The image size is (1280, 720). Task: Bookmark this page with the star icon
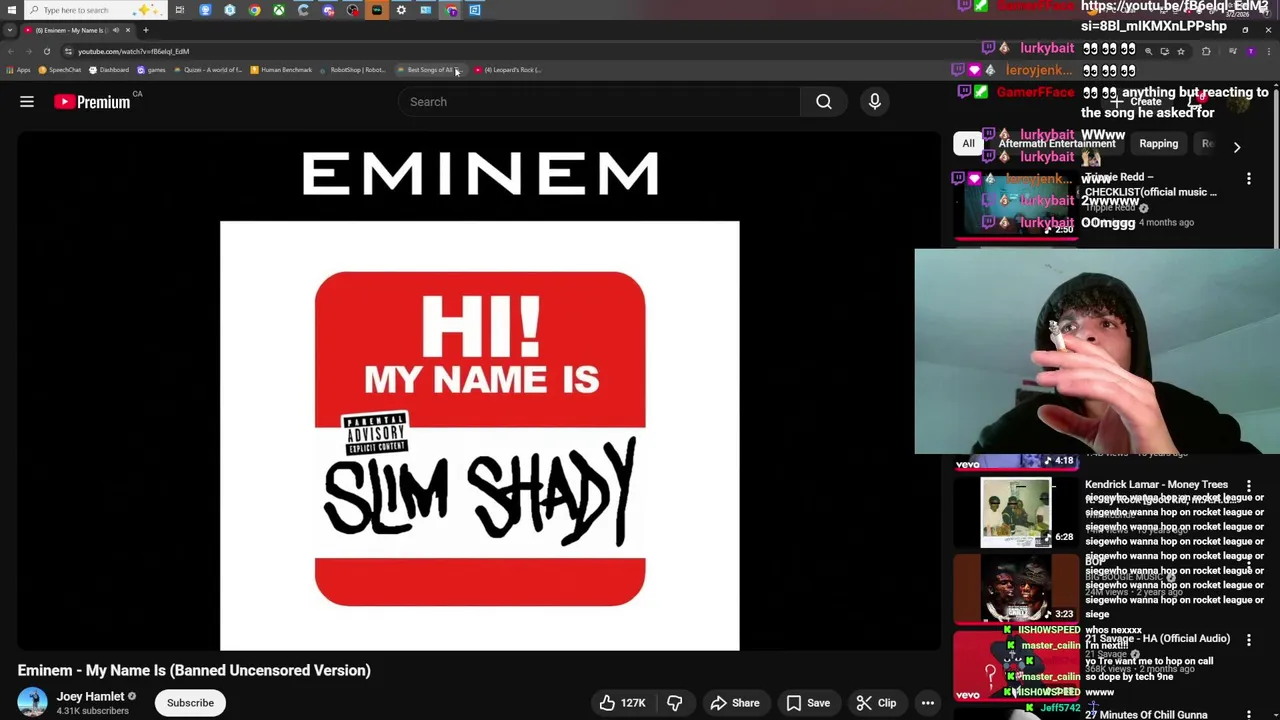pos(1181,51)
